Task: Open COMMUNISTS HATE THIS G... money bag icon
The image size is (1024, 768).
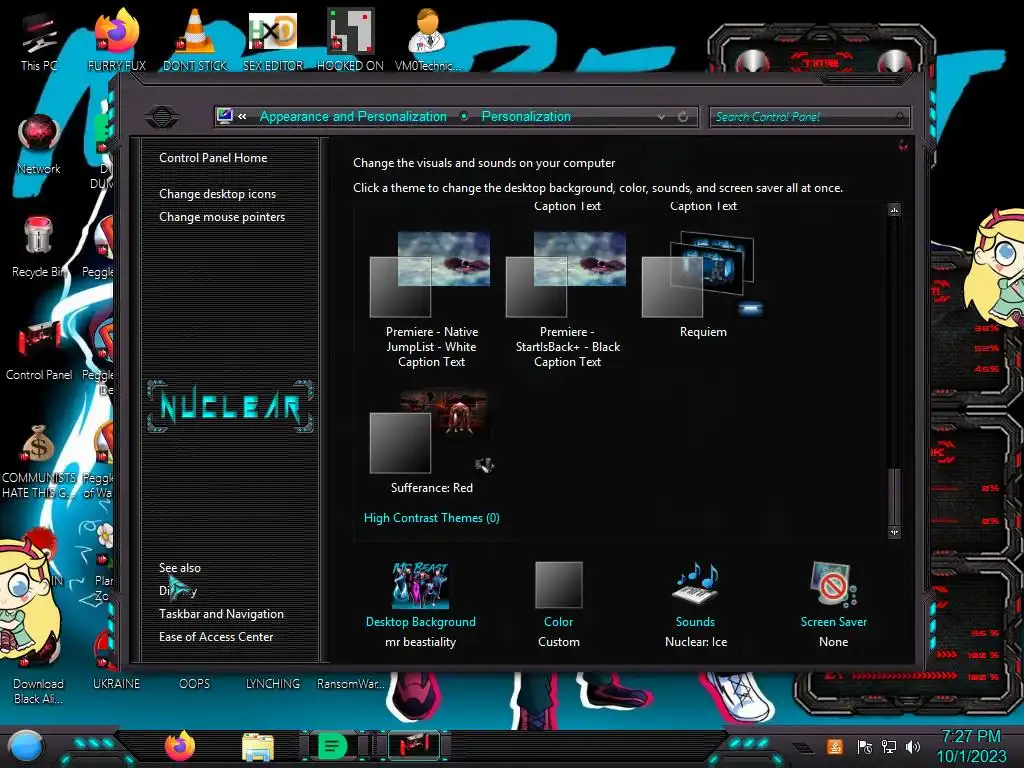Action: pyautogui.click(x=39, y=461)
